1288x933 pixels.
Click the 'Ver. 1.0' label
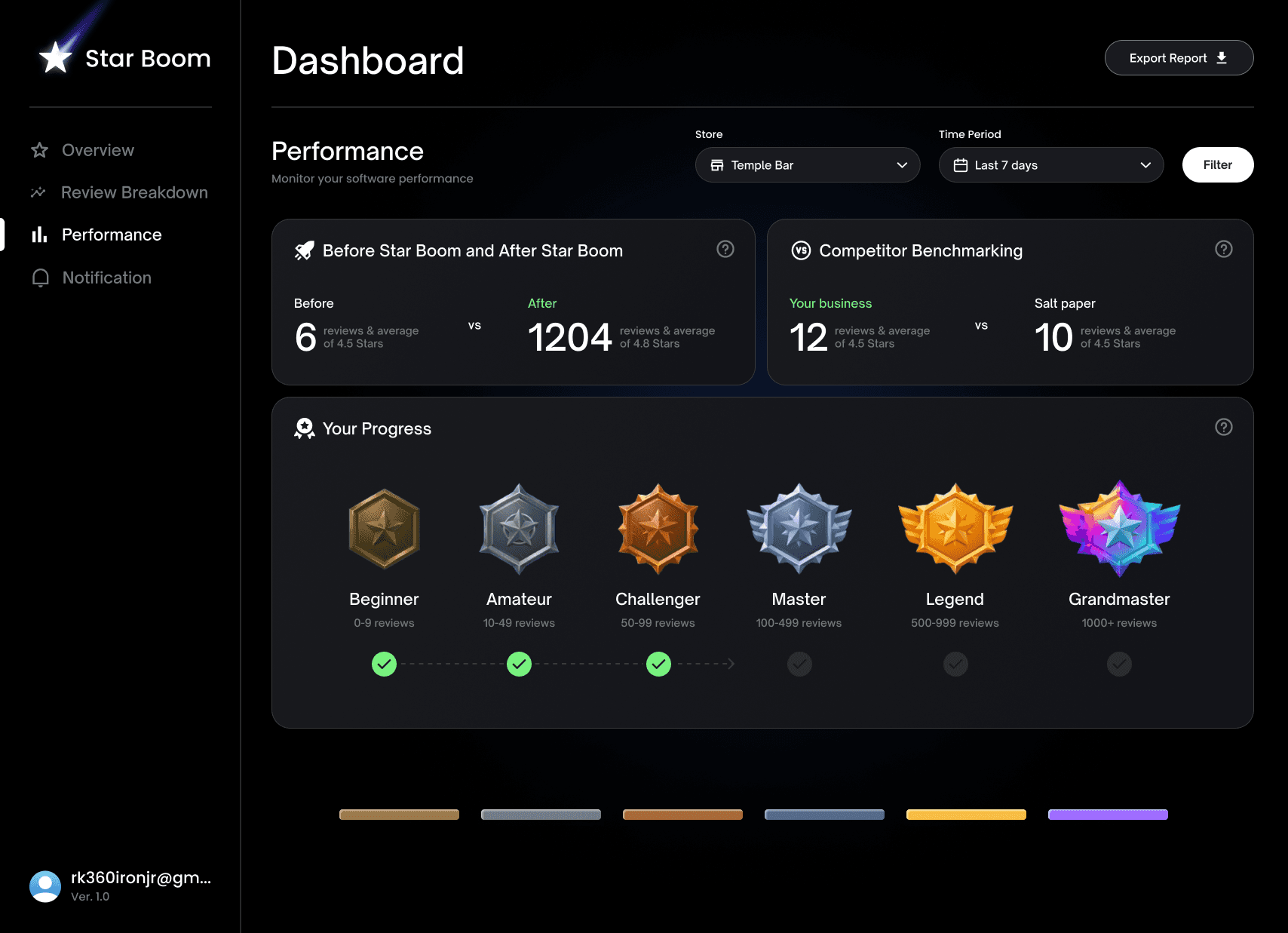click(90, 897)
